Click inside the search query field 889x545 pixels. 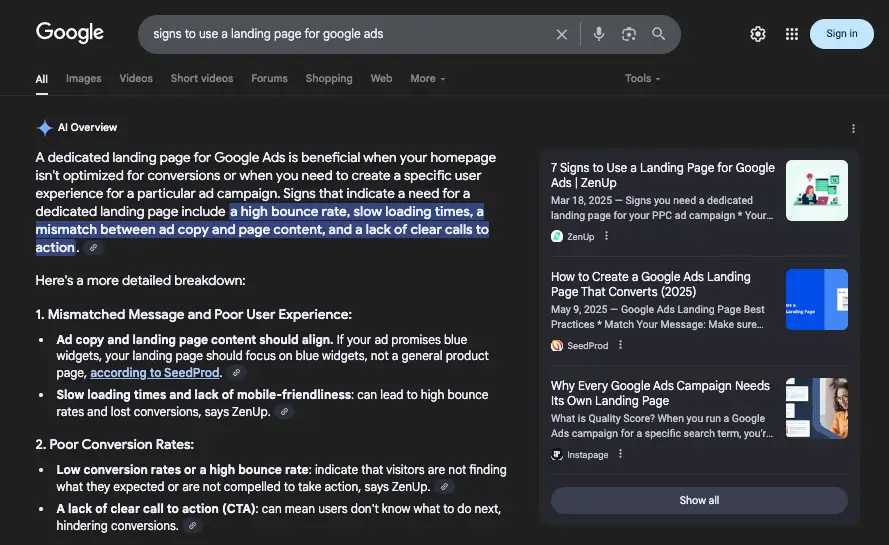pyautogui.click(x=346, y=34)
